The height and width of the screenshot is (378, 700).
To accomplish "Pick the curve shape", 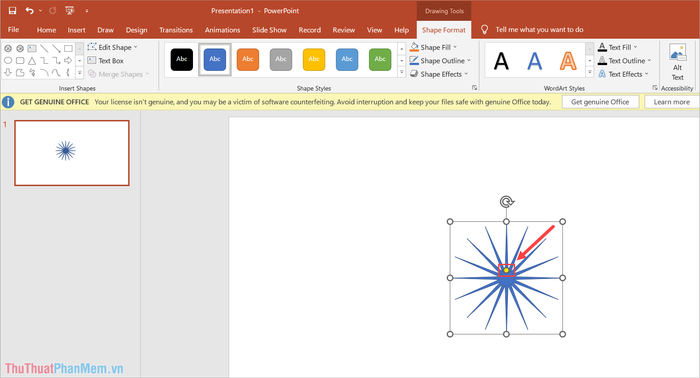I will pyautogui.click(x=56, y=72).
